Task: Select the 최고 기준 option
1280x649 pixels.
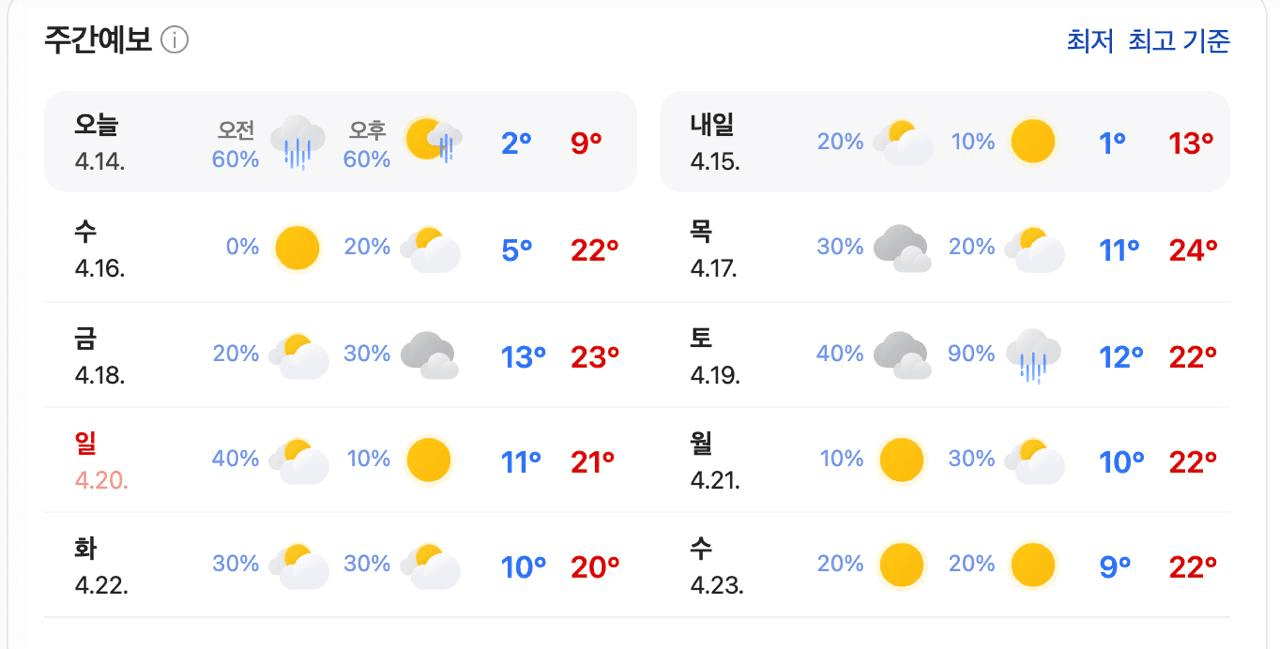Action: pos(1179,41)
